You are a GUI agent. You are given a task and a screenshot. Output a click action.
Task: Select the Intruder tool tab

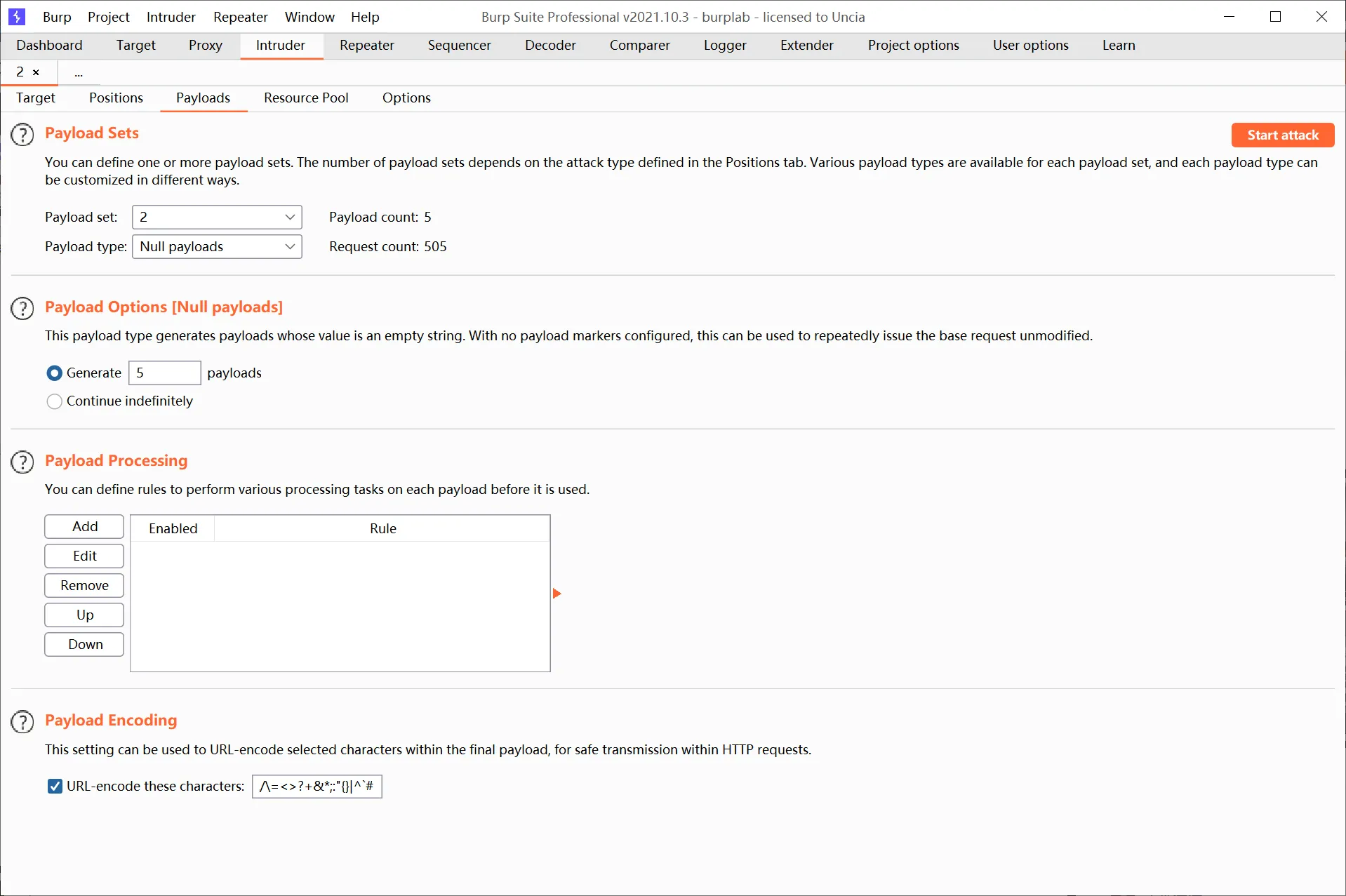click(x=281, y=46)
